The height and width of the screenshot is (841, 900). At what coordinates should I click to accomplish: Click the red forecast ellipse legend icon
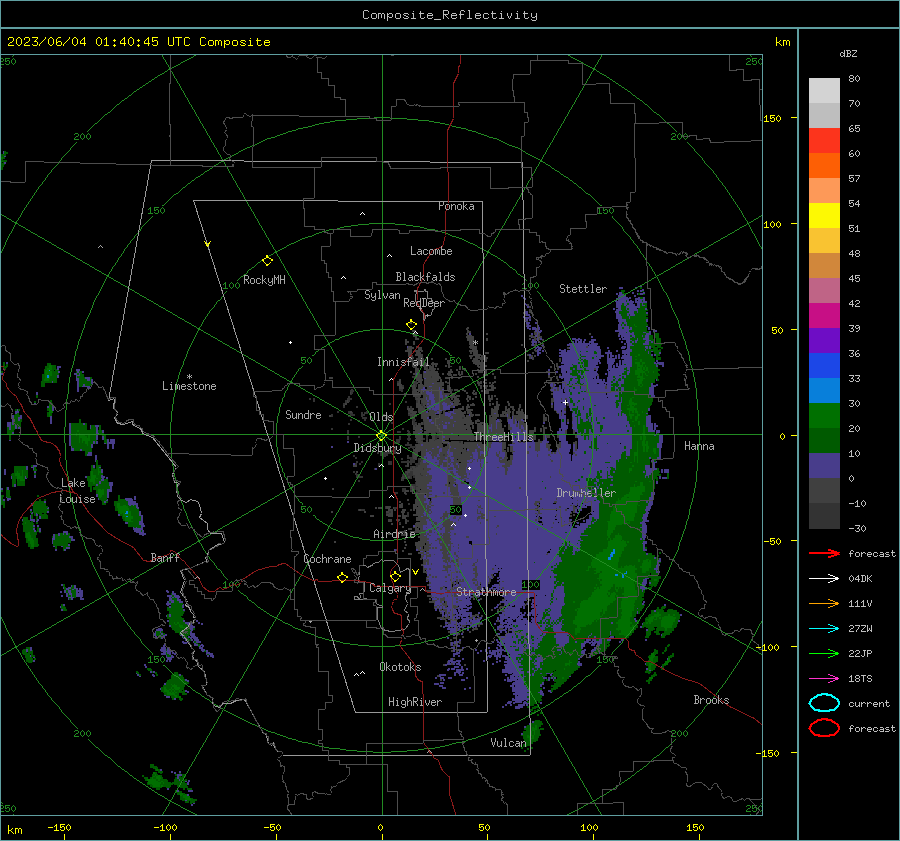pos(824,728)
